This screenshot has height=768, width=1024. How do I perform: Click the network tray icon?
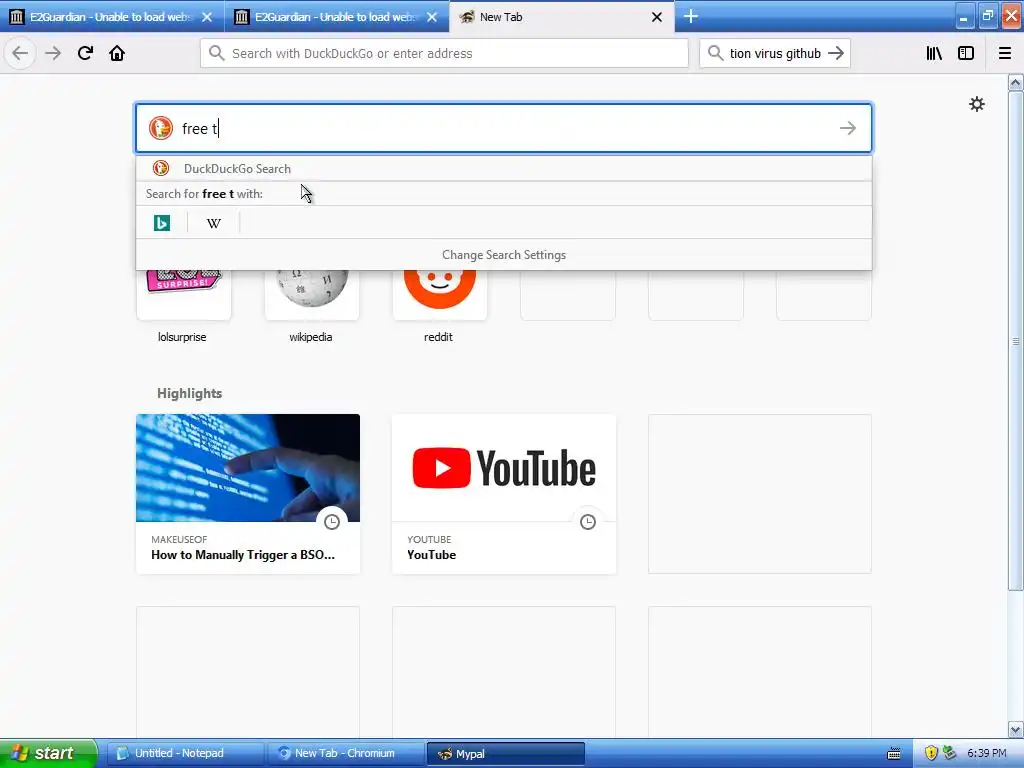[950, 753]
